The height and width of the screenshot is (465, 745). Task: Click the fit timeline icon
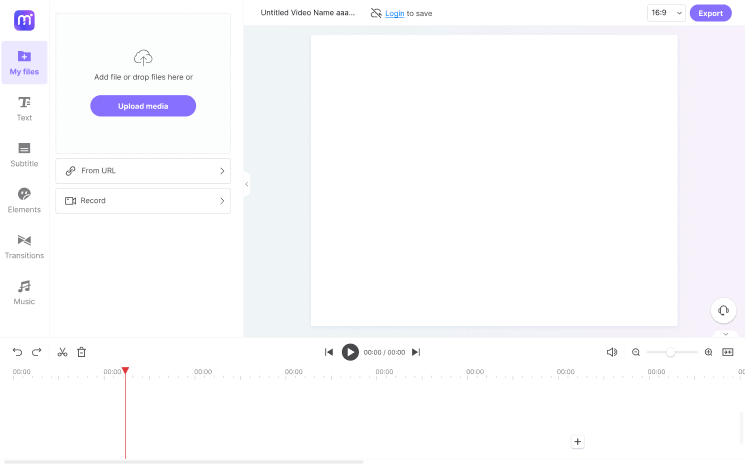(728, 352)
